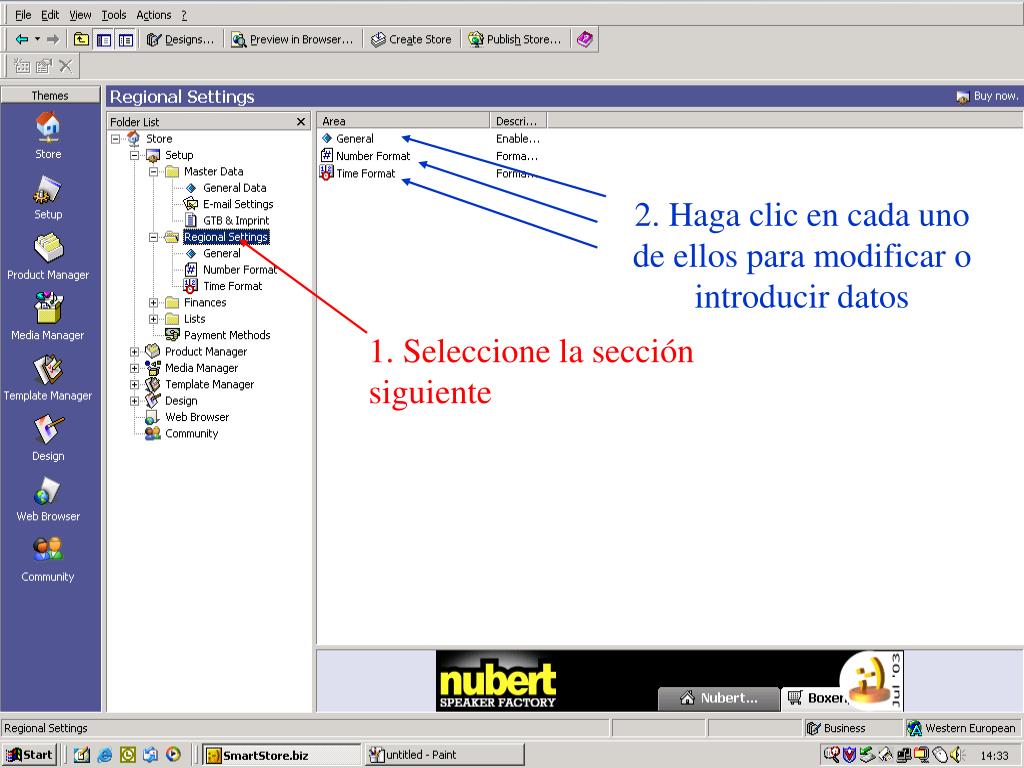Viewport: 1024px width, 768px height.
Task: Expand the Product Manager tree node
Action: click(x=135, y=351)
